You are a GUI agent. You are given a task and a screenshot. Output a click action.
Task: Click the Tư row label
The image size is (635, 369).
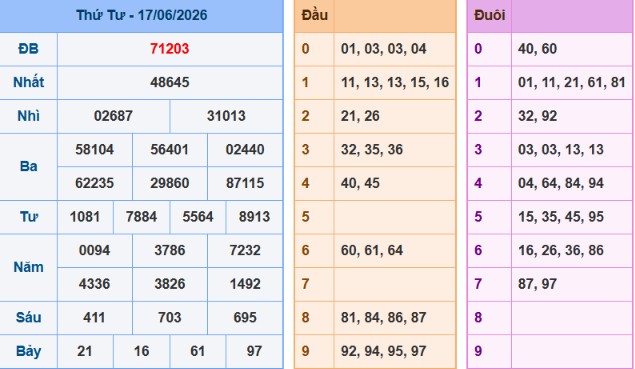click(x=28, y=217)
